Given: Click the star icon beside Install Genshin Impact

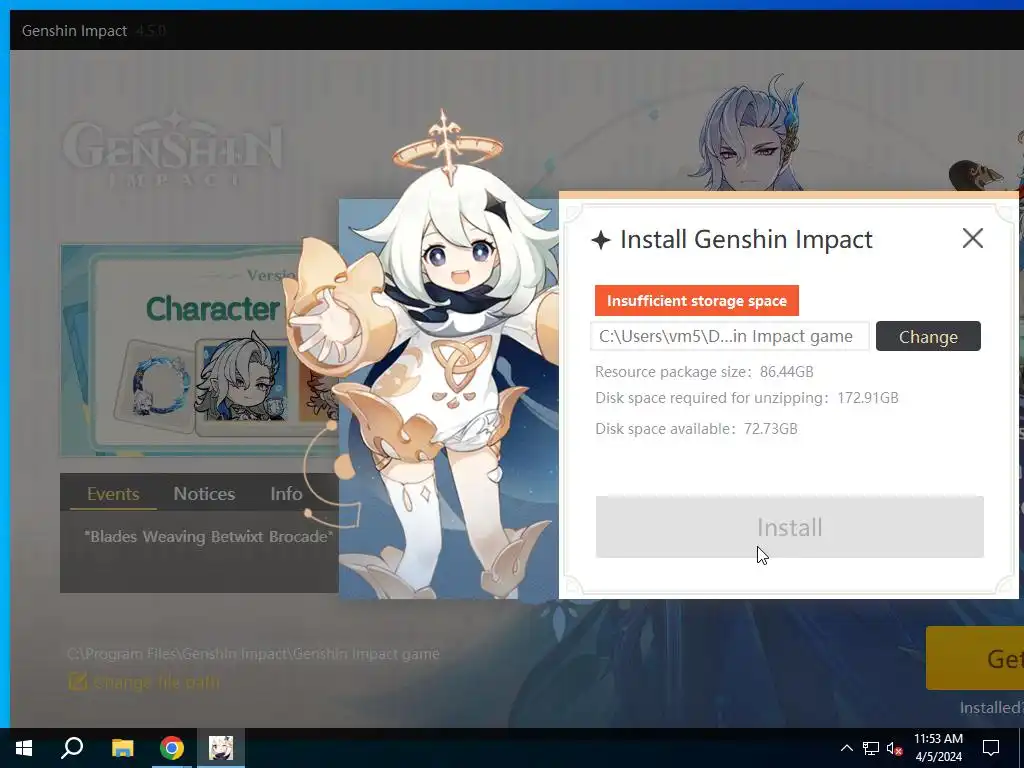Looking at the screenshot, I should click(x=601, y=240).
